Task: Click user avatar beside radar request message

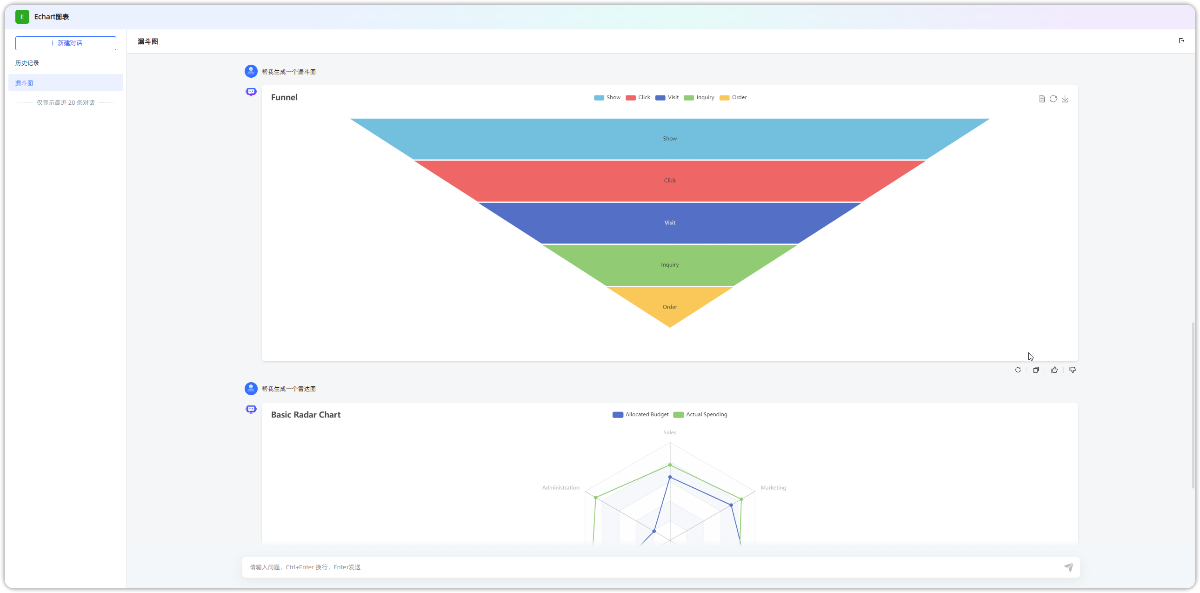Action: pos(251,388)
